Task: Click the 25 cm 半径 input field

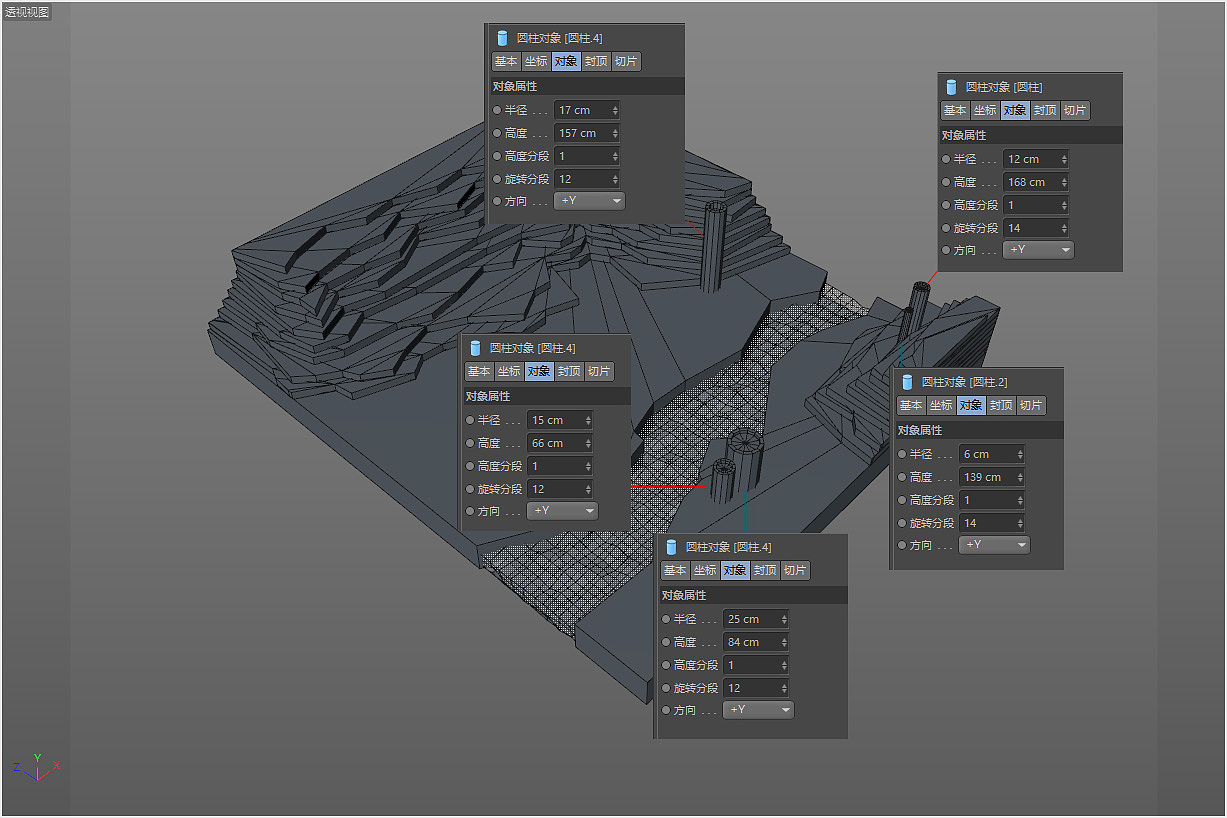Action: (x=756, y=619)
